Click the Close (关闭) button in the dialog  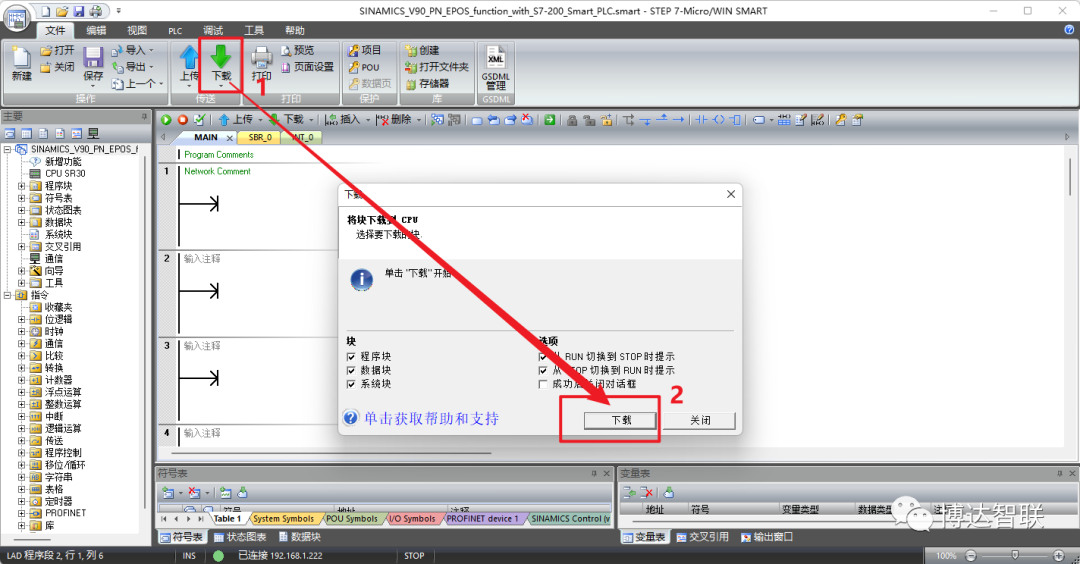(x=700, y=420)
